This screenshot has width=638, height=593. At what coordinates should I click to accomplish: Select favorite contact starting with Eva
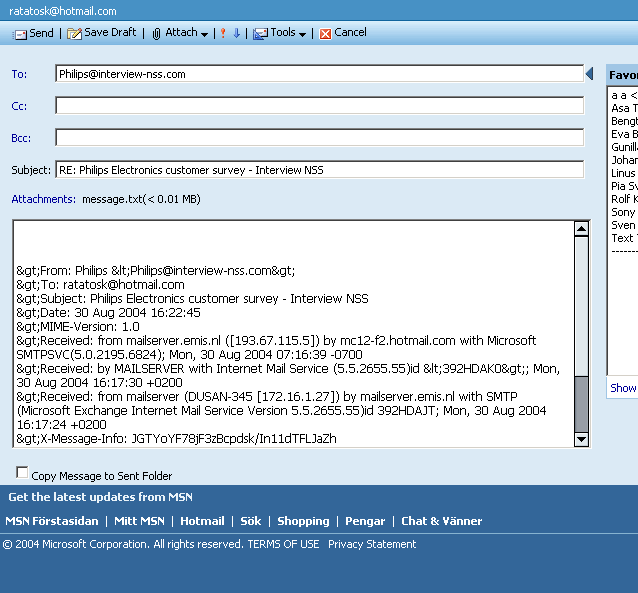click(x=624, y=134)
